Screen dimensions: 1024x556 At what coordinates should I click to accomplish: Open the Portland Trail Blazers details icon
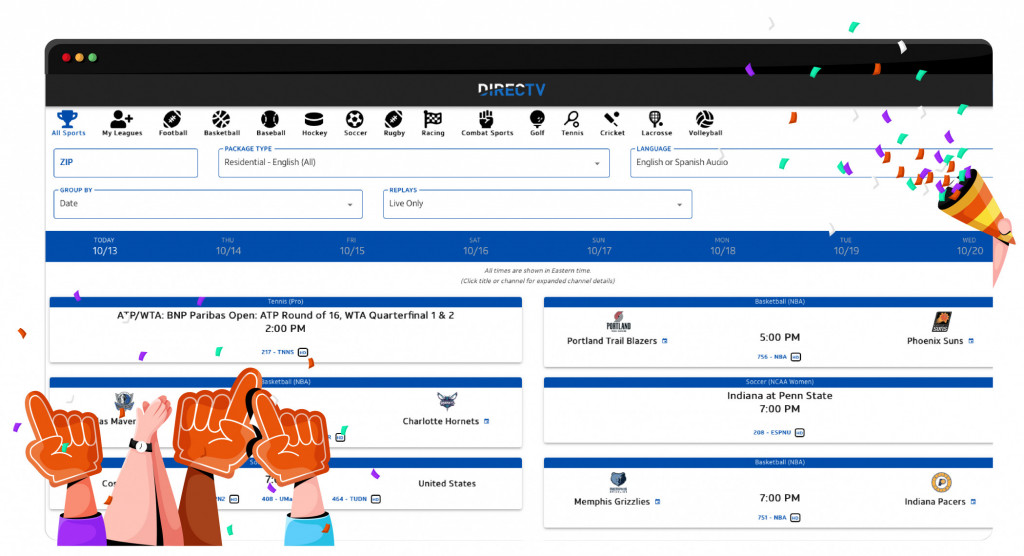[x=665, y=341]
